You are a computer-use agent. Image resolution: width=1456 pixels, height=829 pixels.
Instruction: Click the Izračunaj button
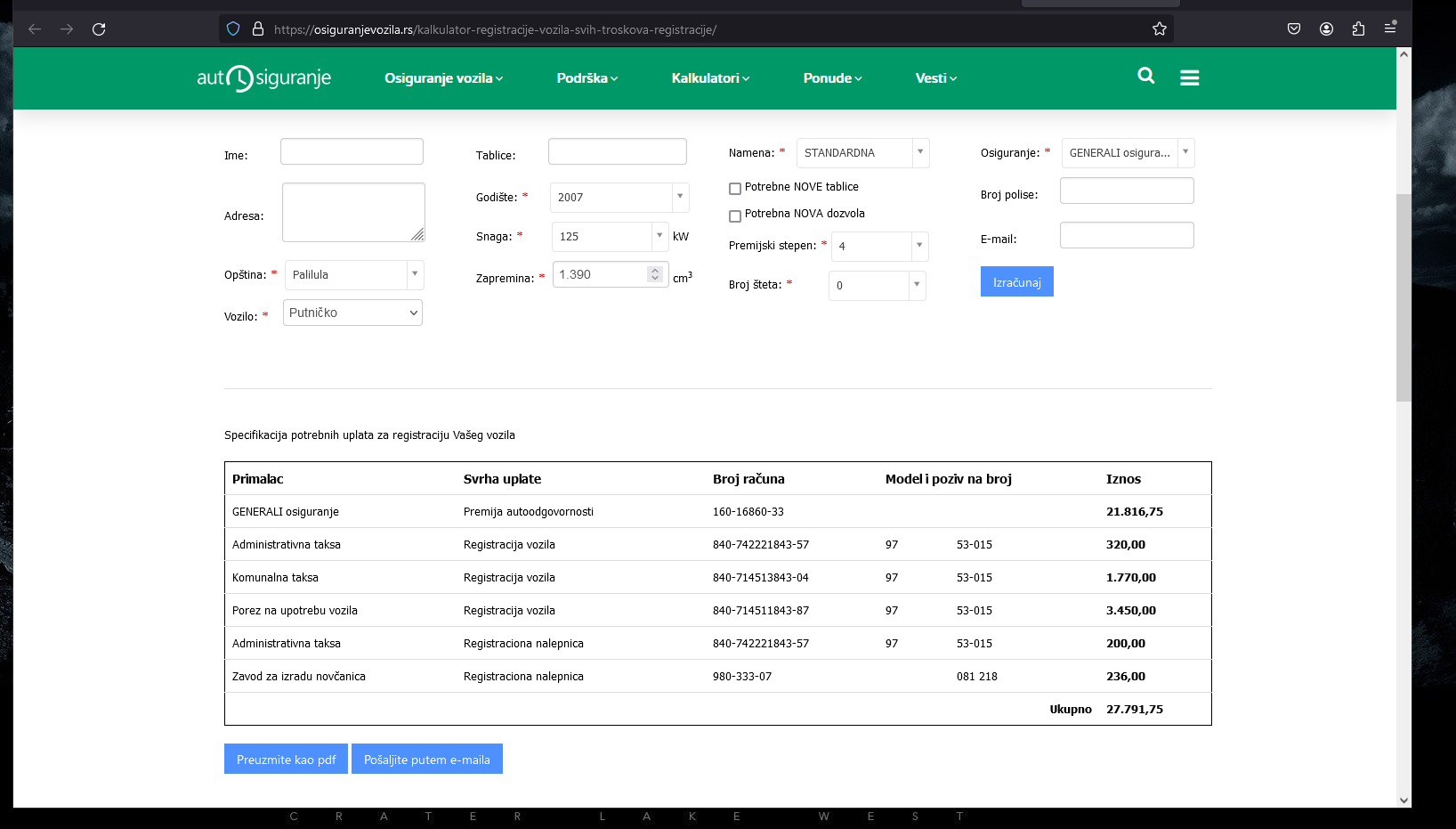[x=1017, y=281]
